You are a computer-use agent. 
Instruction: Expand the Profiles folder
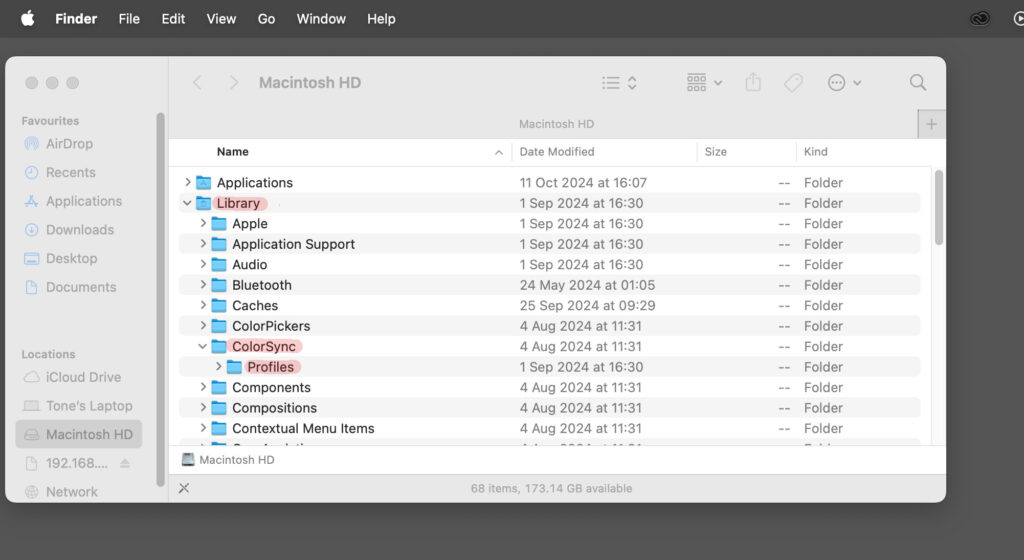[218, 367]
